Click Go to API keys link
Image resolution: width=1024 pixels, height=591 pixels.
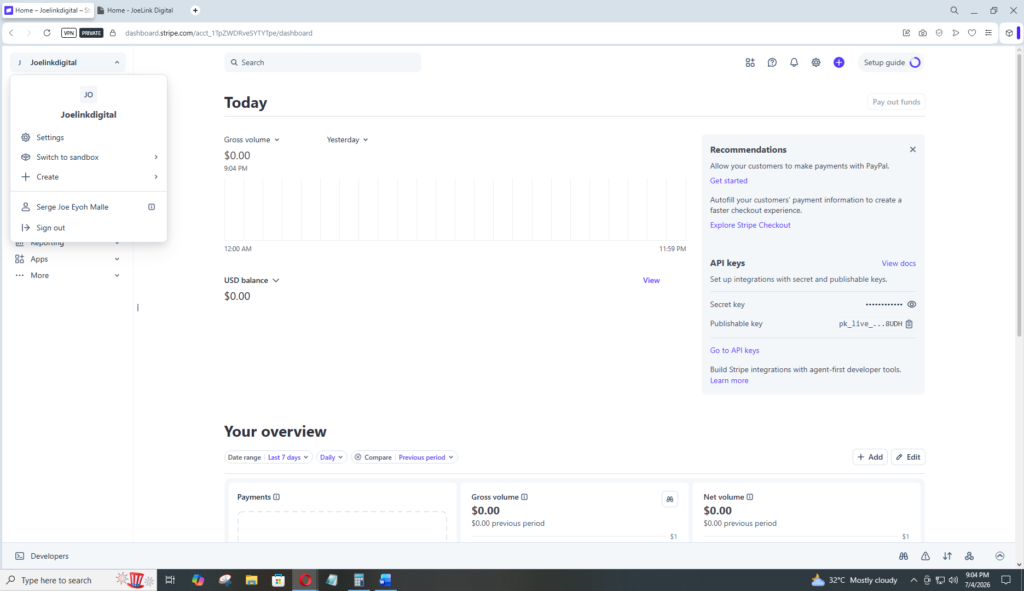(735, 351)
